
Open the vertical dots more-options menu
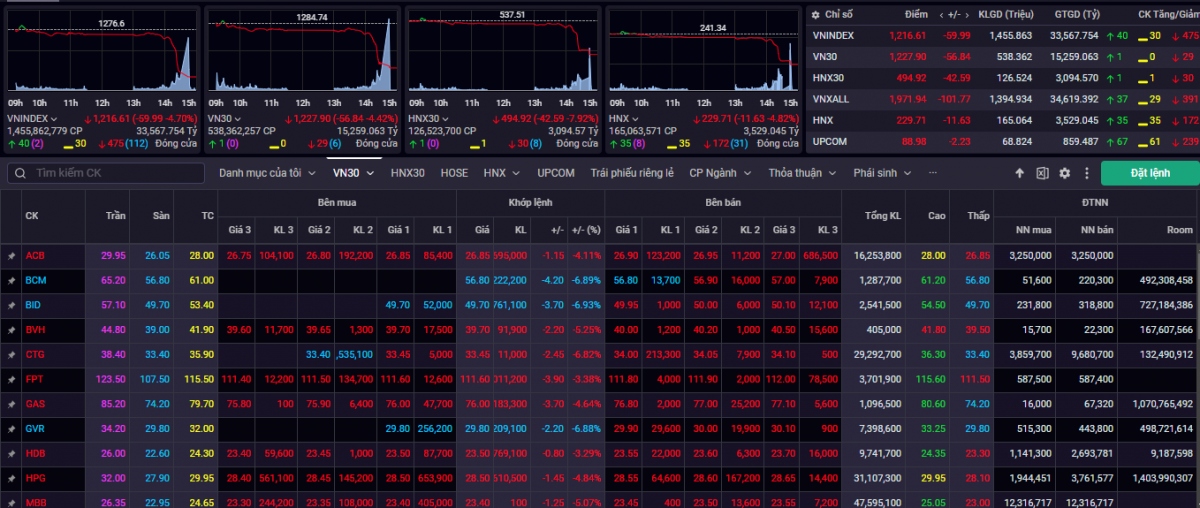coord(1086,173)
